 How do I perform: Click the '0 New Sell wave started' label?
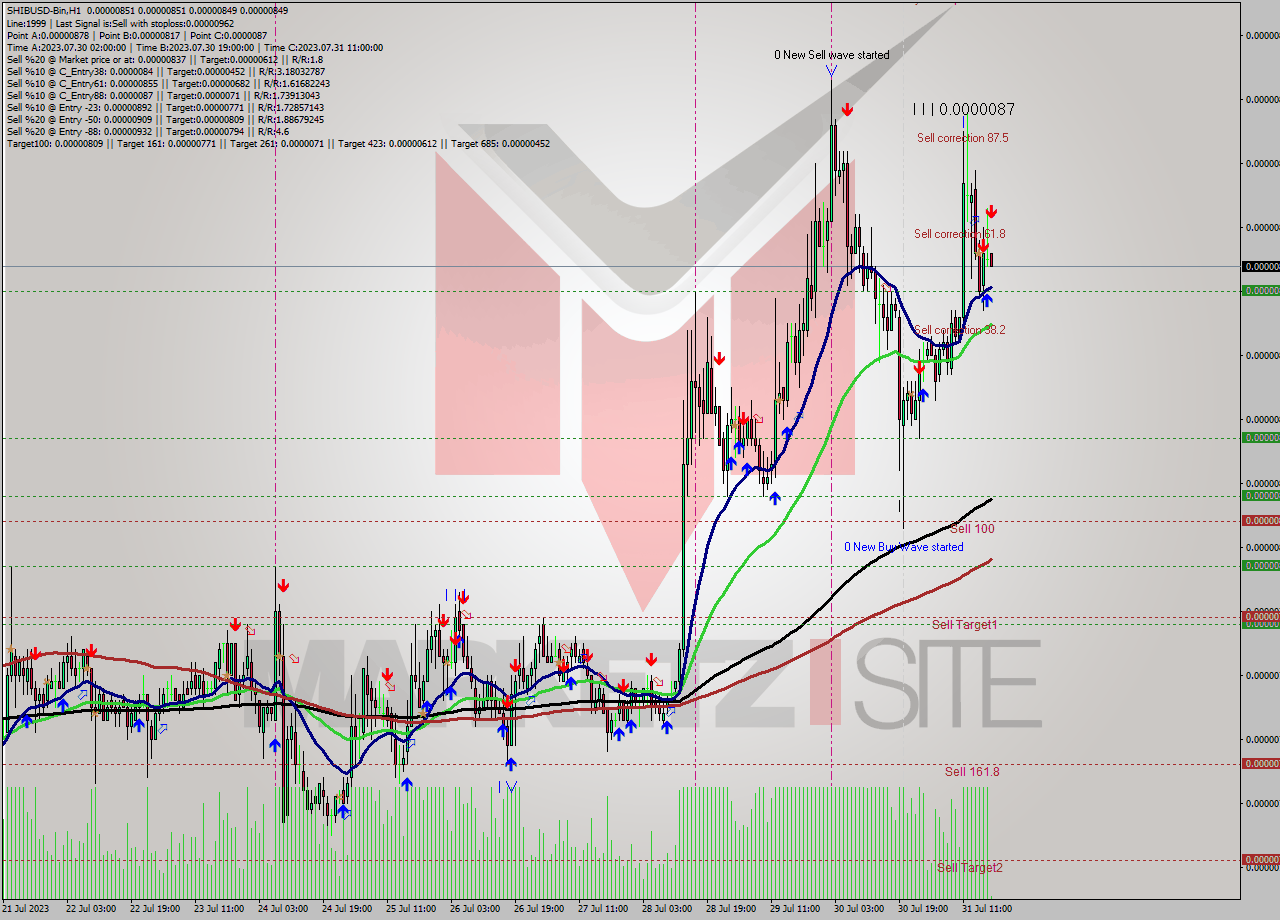(x=831, y=55)
